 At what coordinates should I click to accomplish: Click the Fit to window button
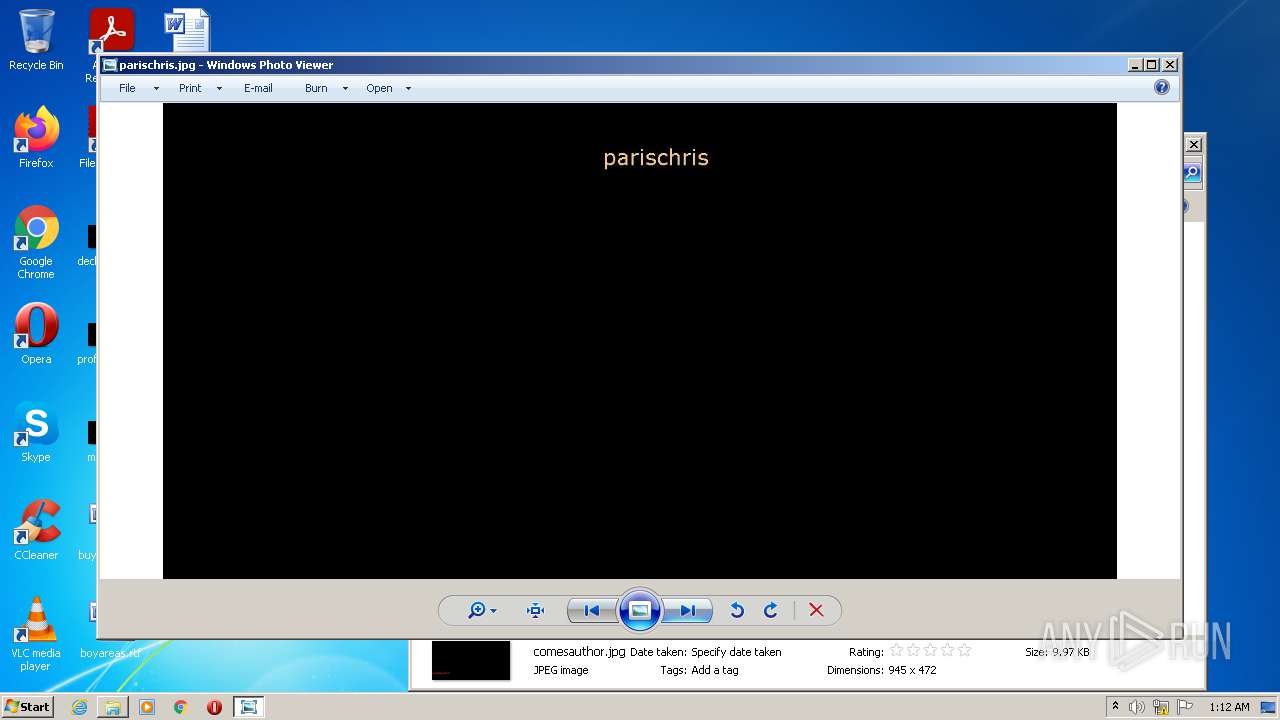click(x=535, y=610)
